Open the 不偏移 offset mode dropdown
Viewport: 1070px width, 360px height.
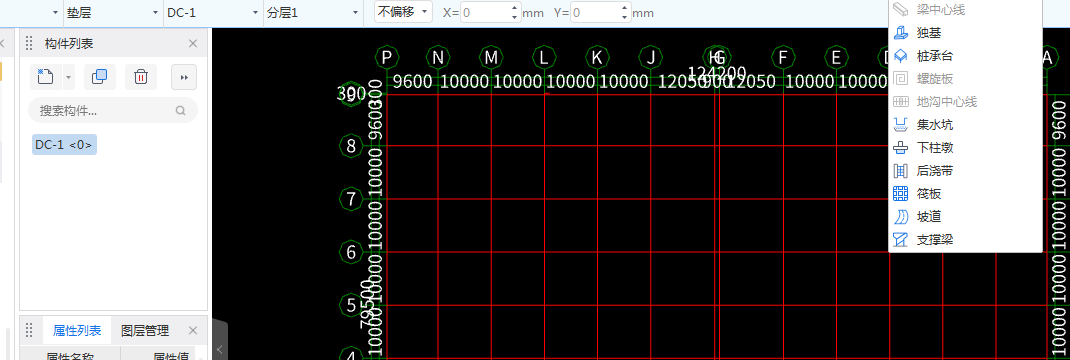point(403,12)
